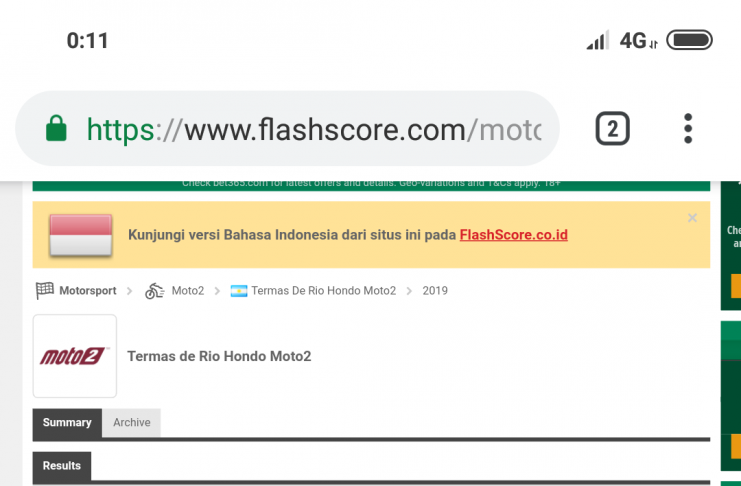
Task: Click the Argentina flag breadcrumb icon
Action: point(239,291)
